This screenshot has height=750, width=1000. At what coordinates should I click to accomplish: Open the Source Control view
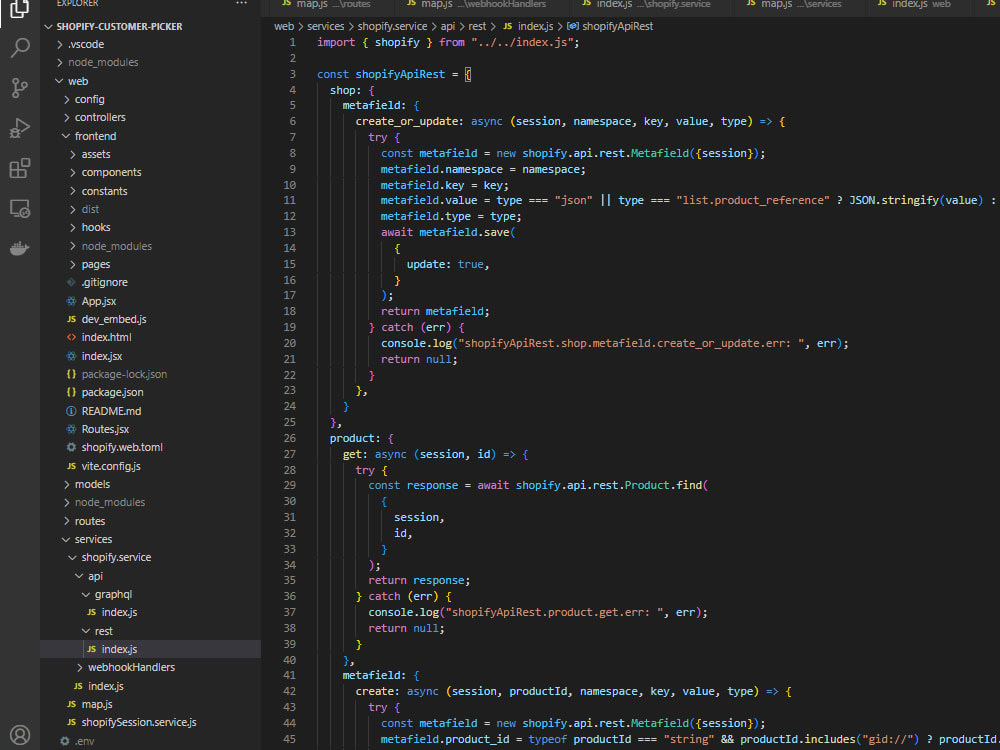pos(19,88)
